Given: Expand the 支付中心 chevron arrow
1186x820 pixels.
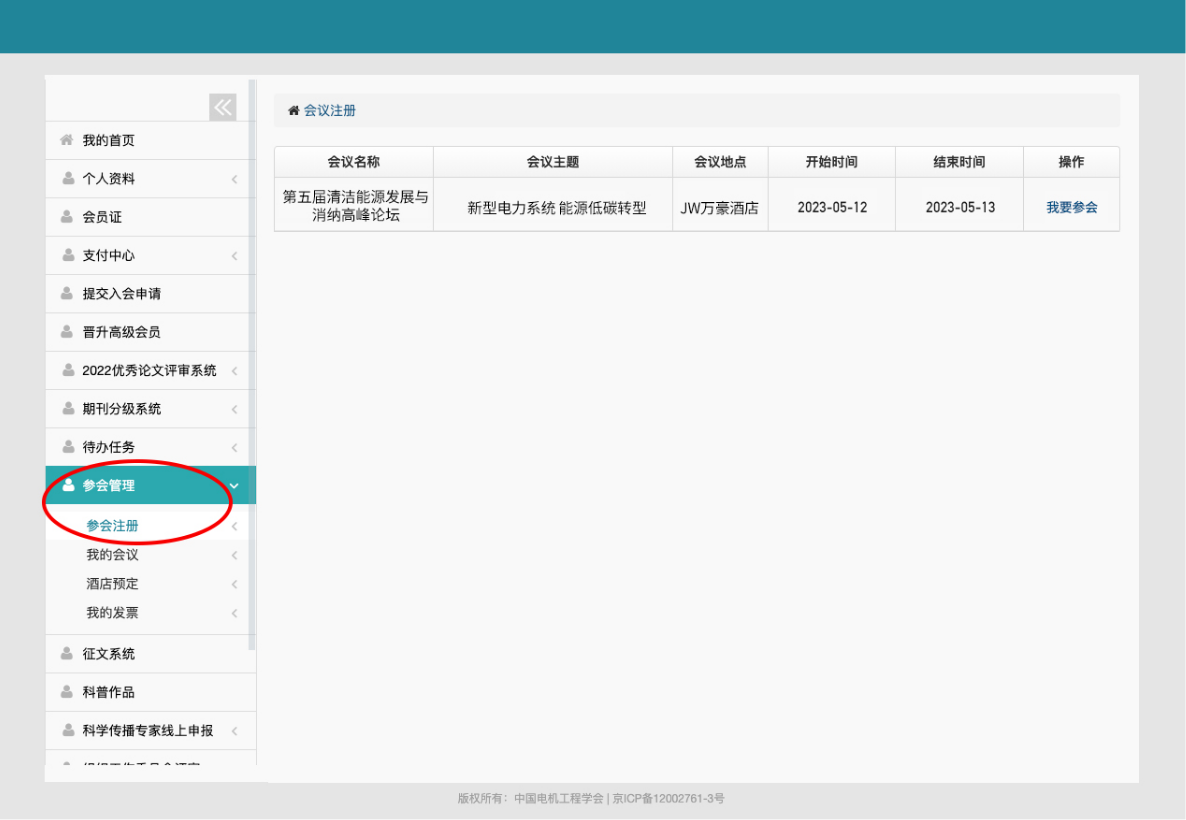Looking at the screenshot, I should [234, 256].
